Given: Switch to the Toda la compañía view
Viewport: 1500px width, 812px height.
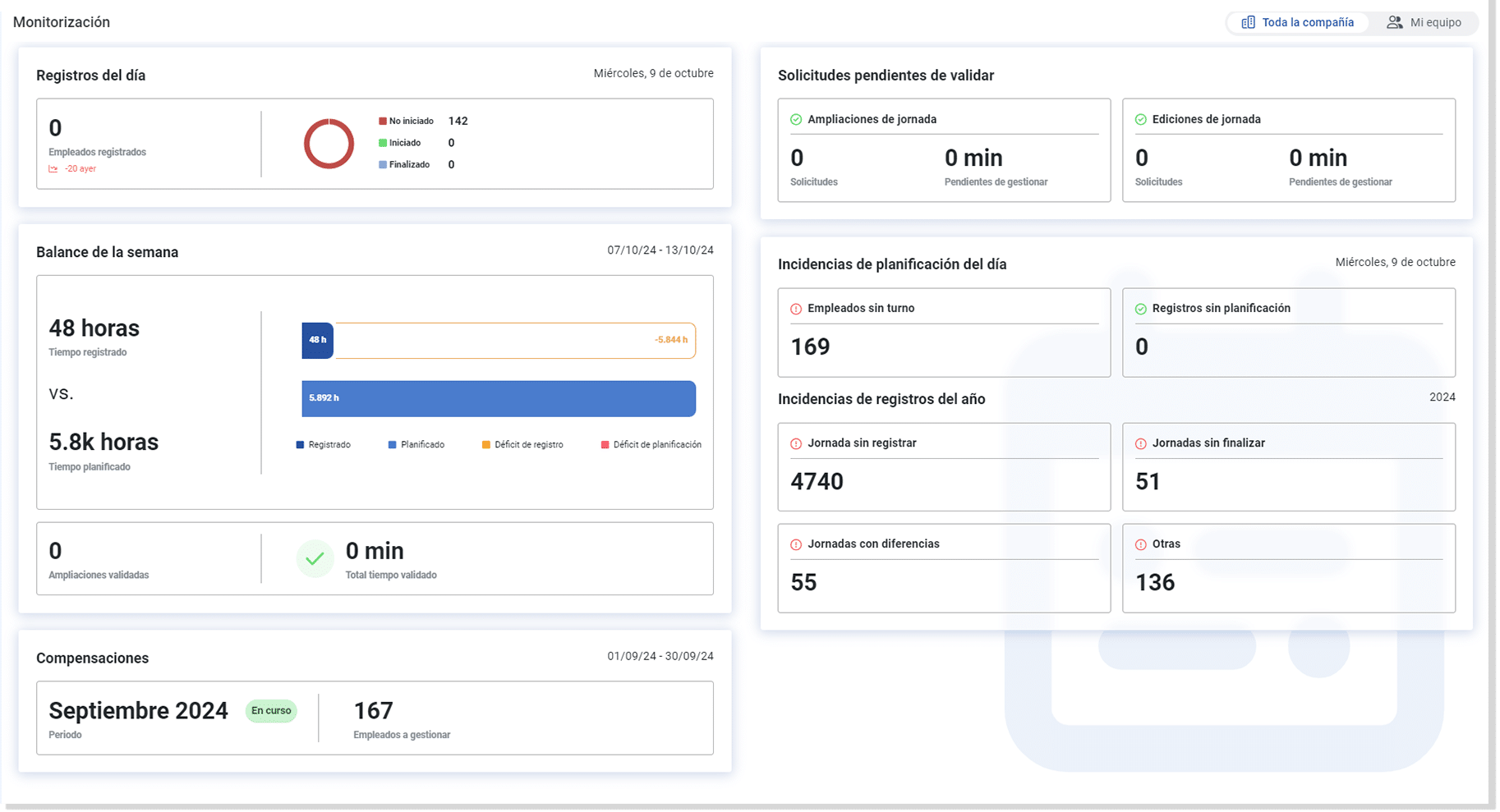Looking at the screenshot, I should point(1297,23).
